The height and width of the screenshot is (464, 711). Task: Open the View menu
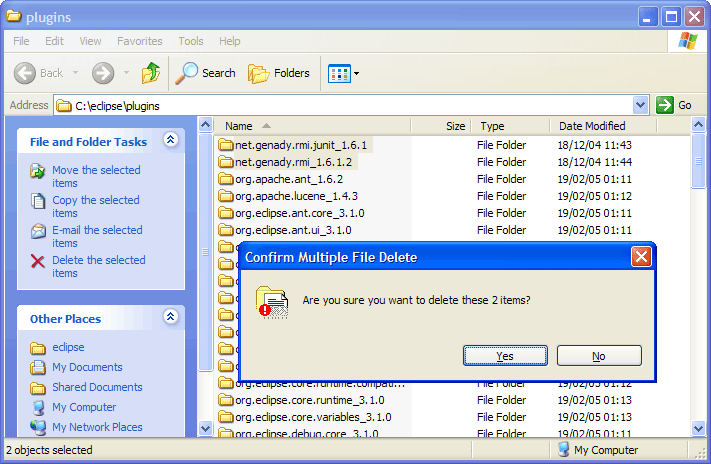pyautogui.click(x=90, y=41)
